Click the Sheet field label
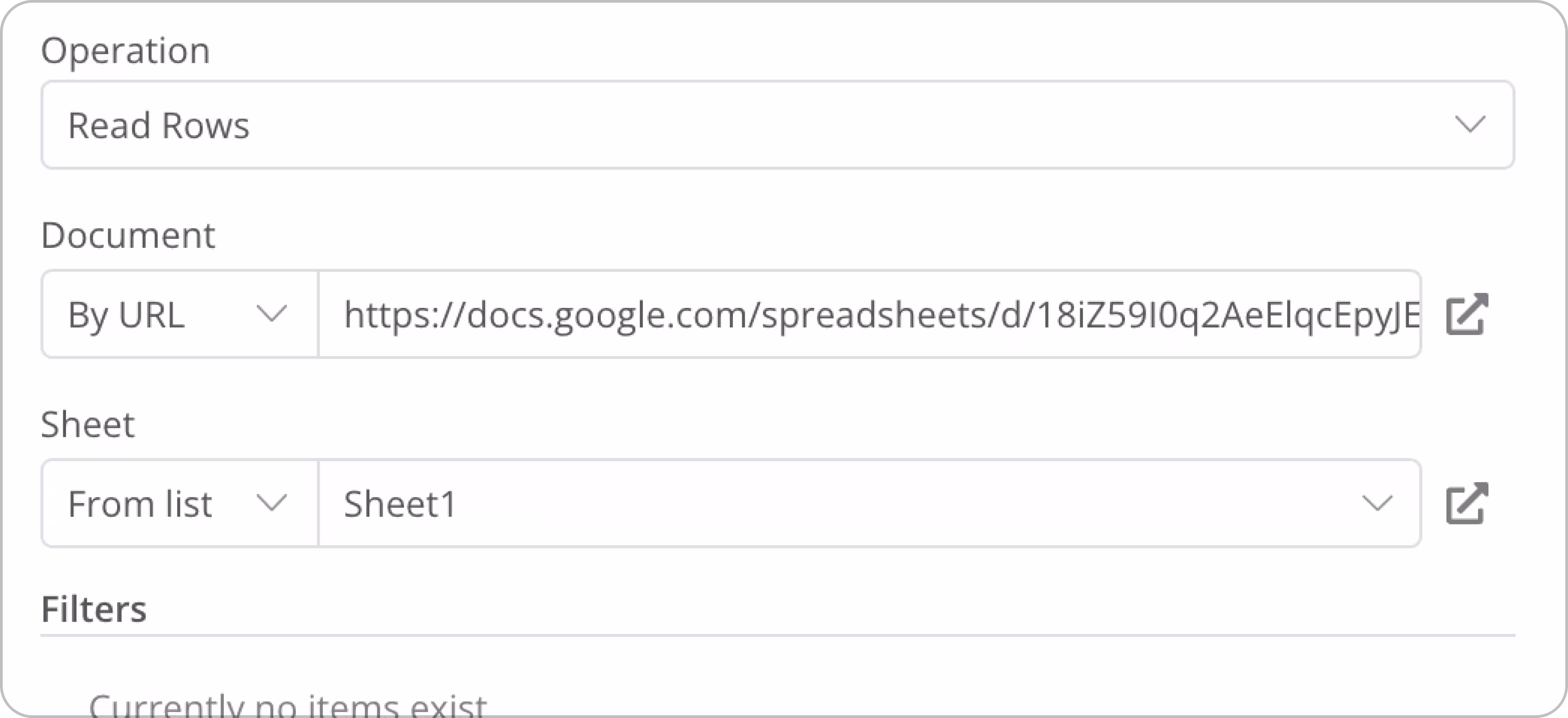Image resolution: width=1568 pixels, height=718 pixels. tap(88, 424)
